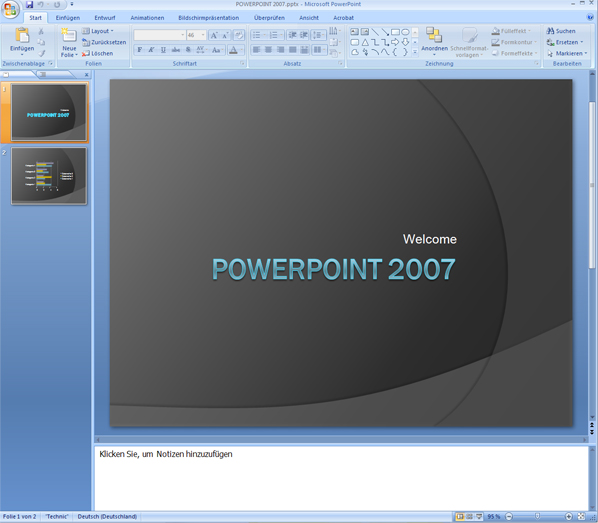Open the Anordnen arrange menu
This screenshot has height=523, width=598.
point(434,41)
